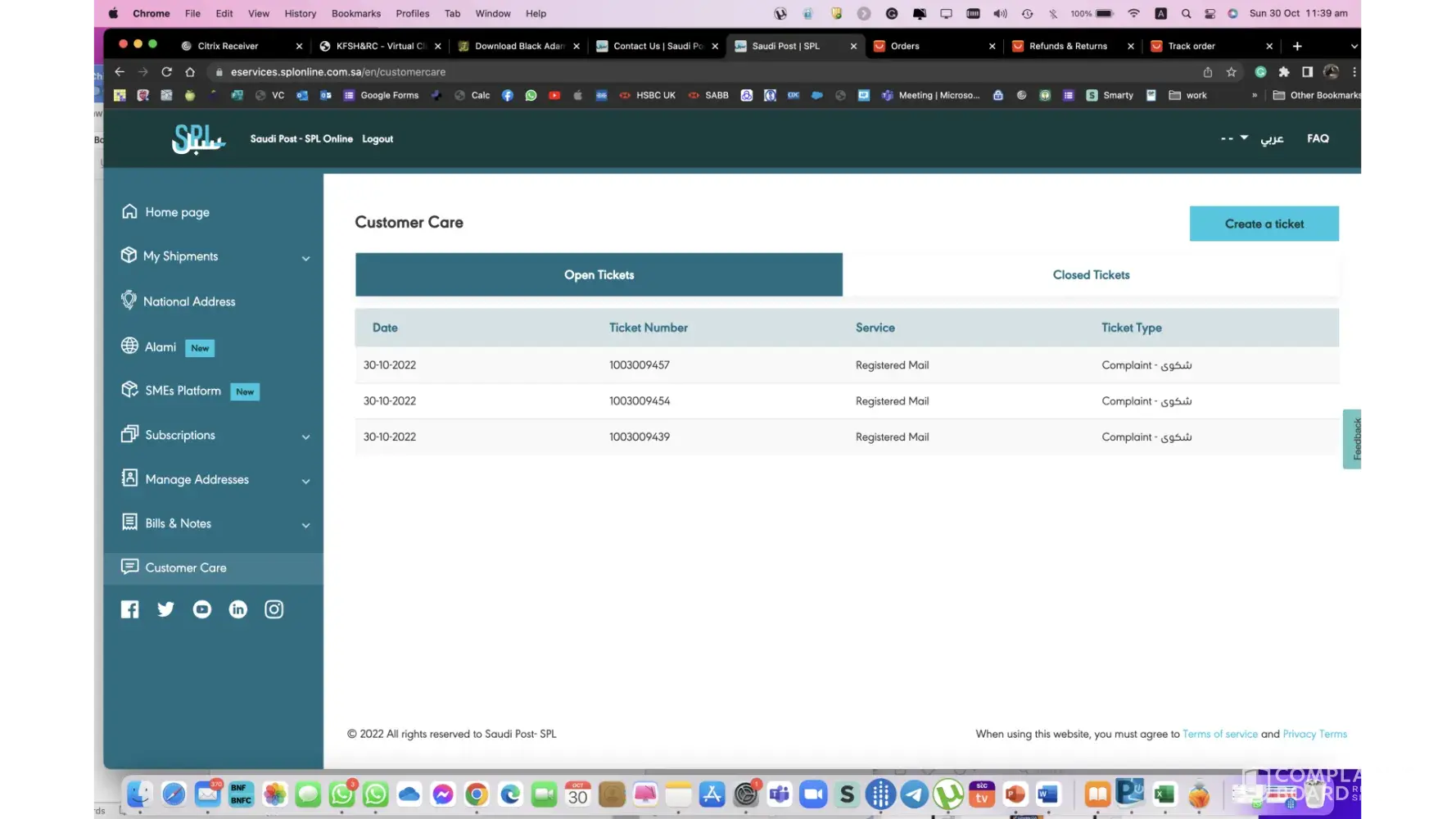Click the Logout link in header
Viewport: 1456px width, 819px height.
pos(378,139)
